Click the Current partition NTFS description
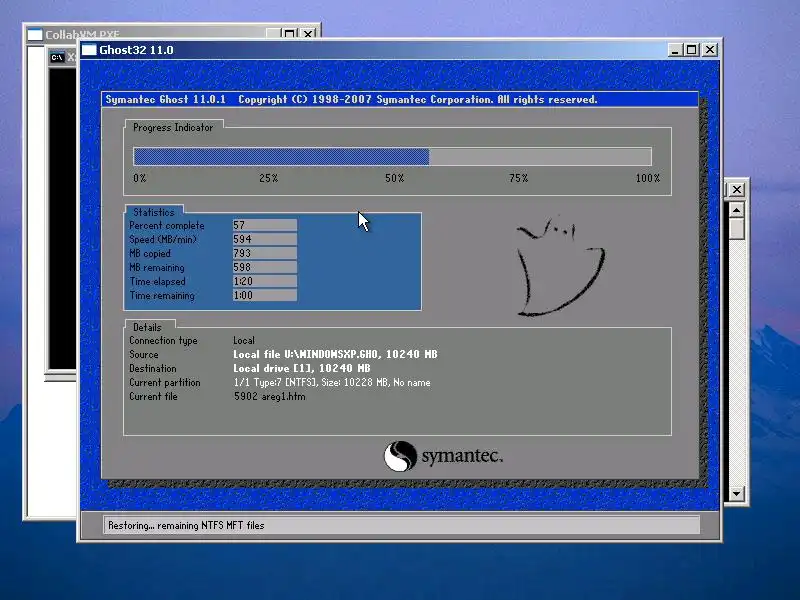The width and height of the screenshot is (800, 600). click(x=332, y=383)
